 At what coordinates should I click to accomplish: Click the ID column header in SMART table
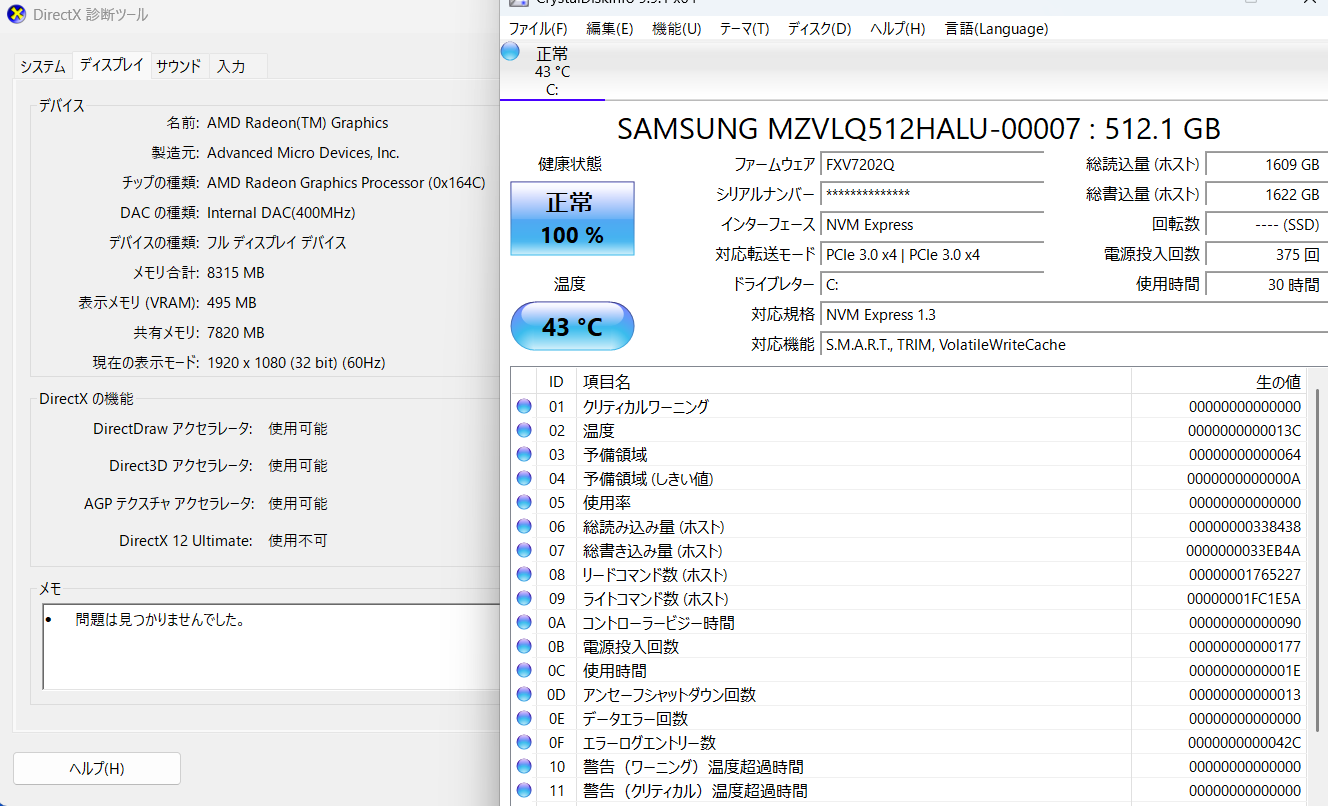pyautogui.click(x=556, y=382)
